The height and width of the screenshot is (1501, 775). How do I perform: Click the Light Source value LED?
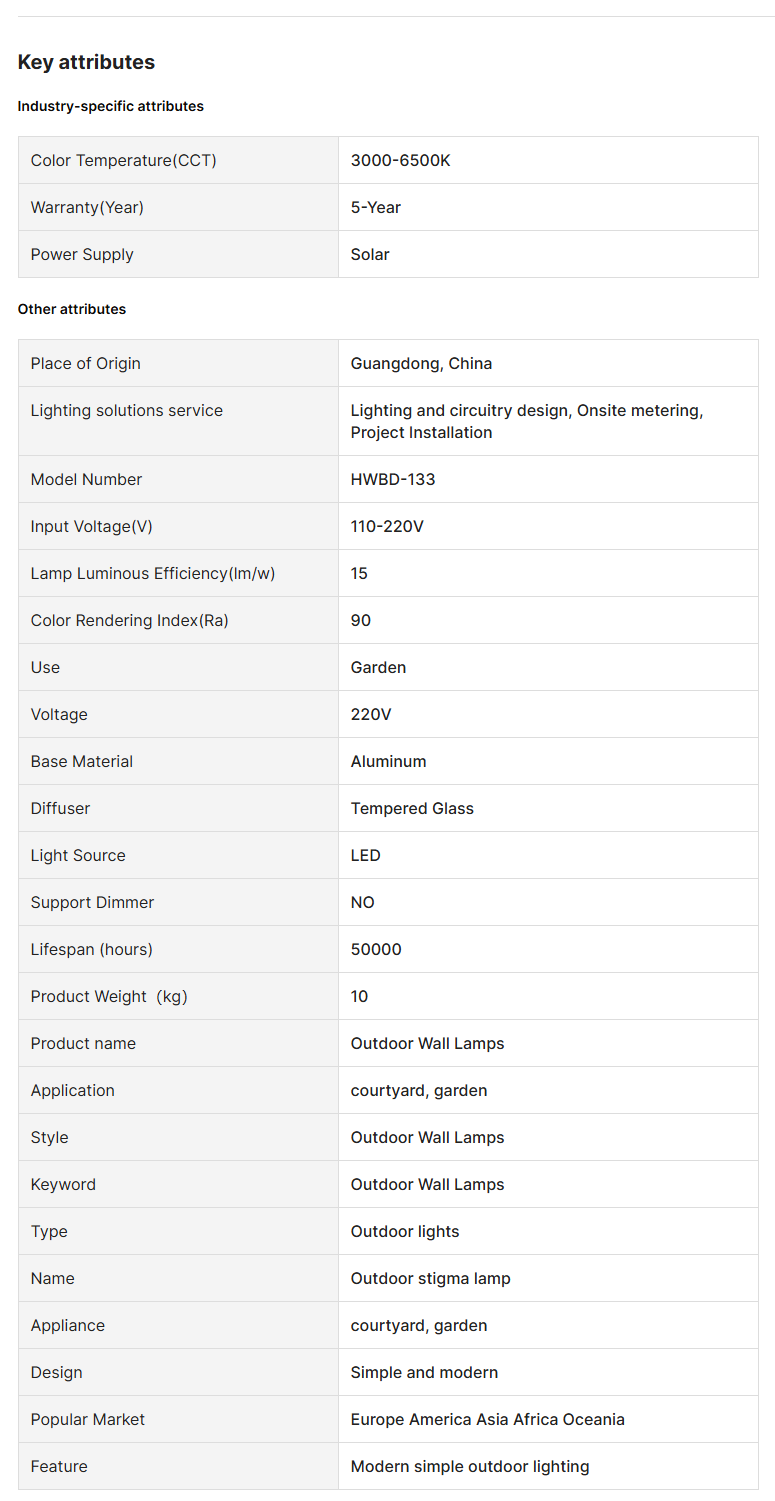pyautogui.click(x=365, y=855)
